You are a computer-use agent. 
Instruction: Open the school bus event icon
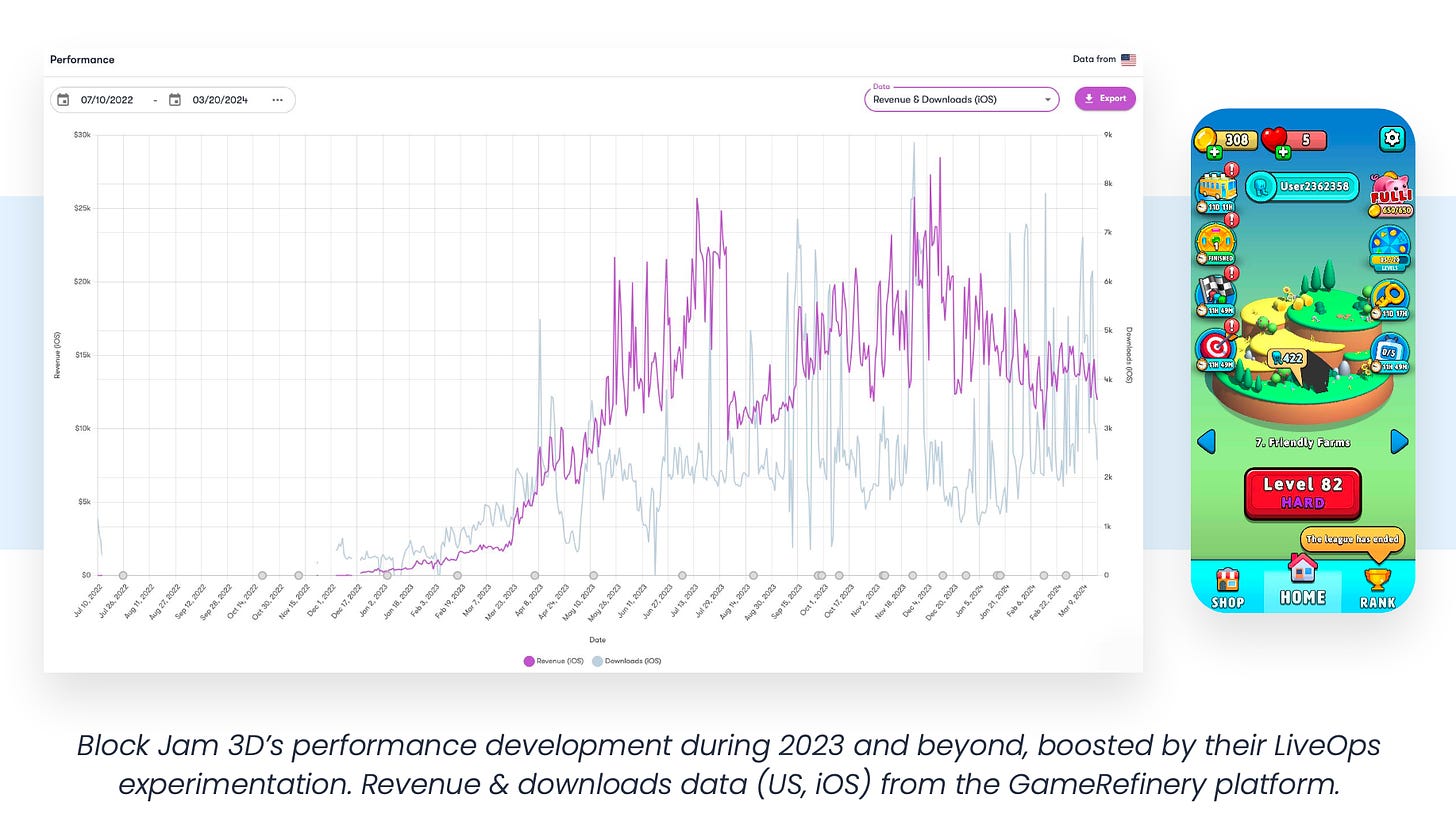1215,187
